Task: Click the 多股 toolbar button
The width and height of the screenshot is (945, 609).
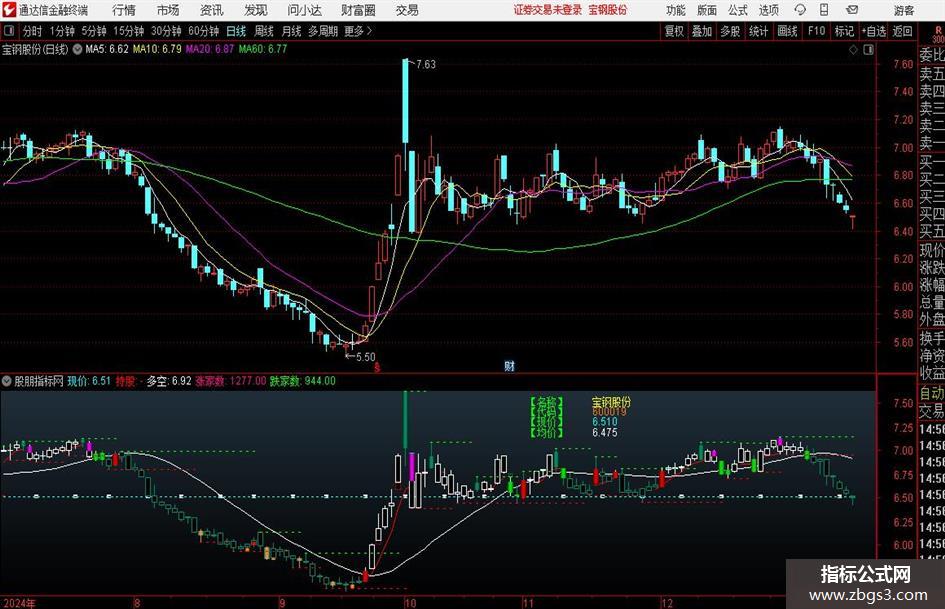Action: click(x=730, y=31)
